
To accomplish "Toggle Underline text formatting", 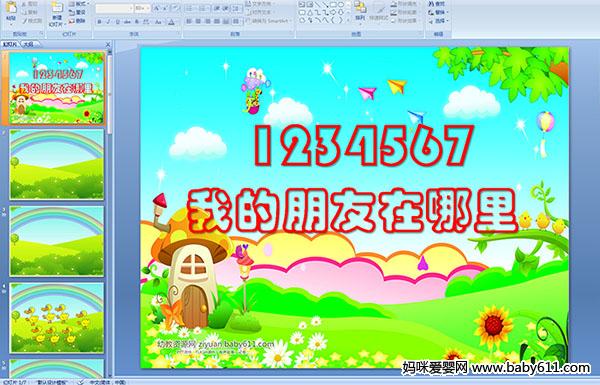I will (118, 22).
